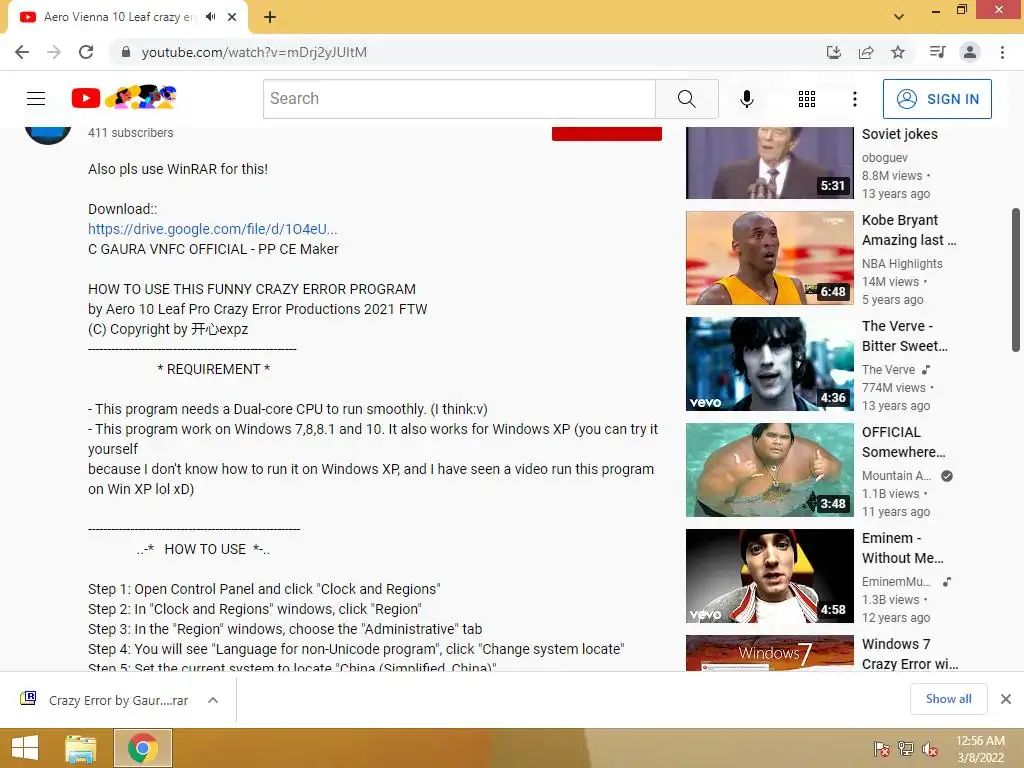The height and width of the screenshot is (768, 1024).
Task: Search with your voice microphone
Action: click(746, 99)
